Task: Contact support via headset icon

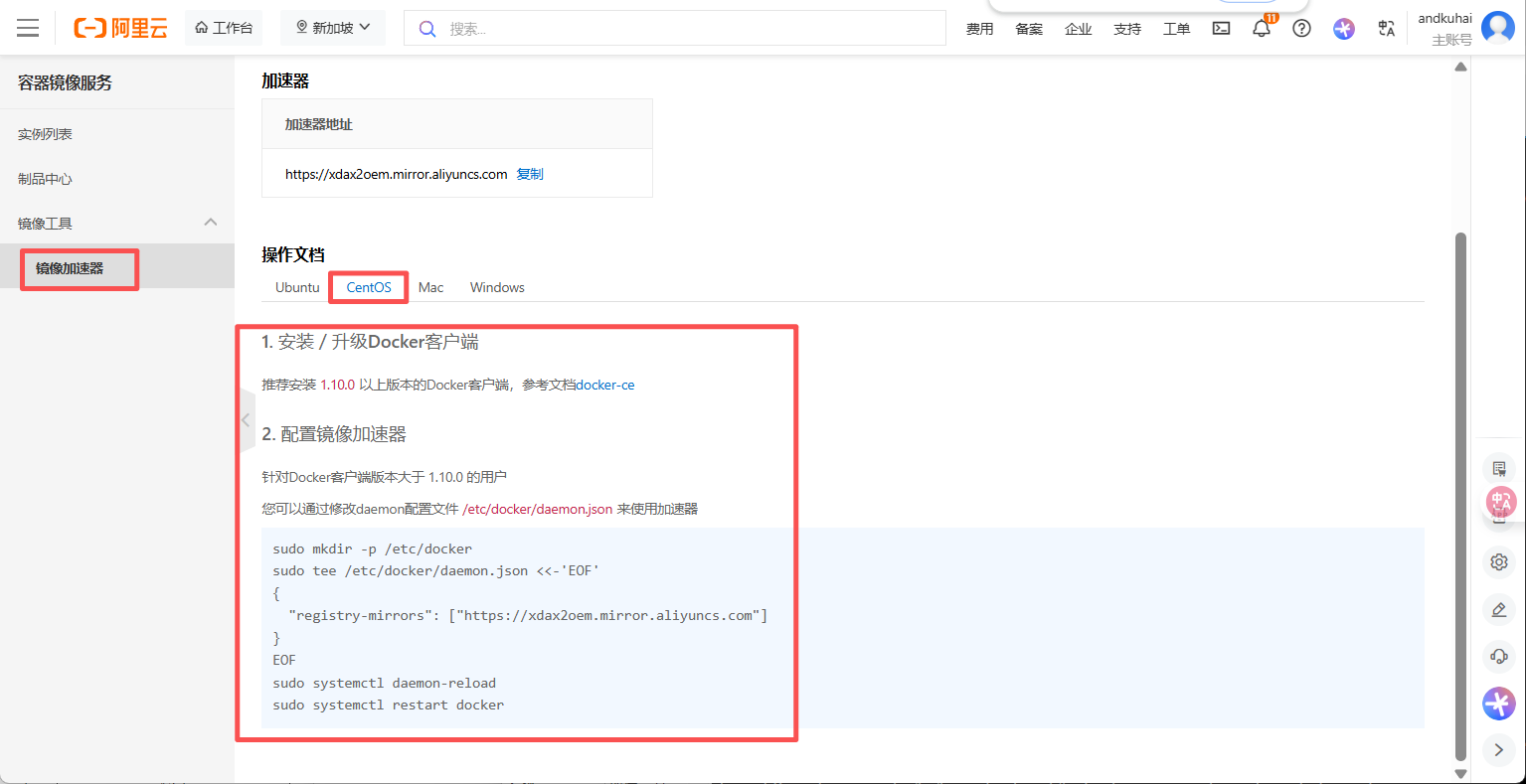Action: (x=1498, y=656)
